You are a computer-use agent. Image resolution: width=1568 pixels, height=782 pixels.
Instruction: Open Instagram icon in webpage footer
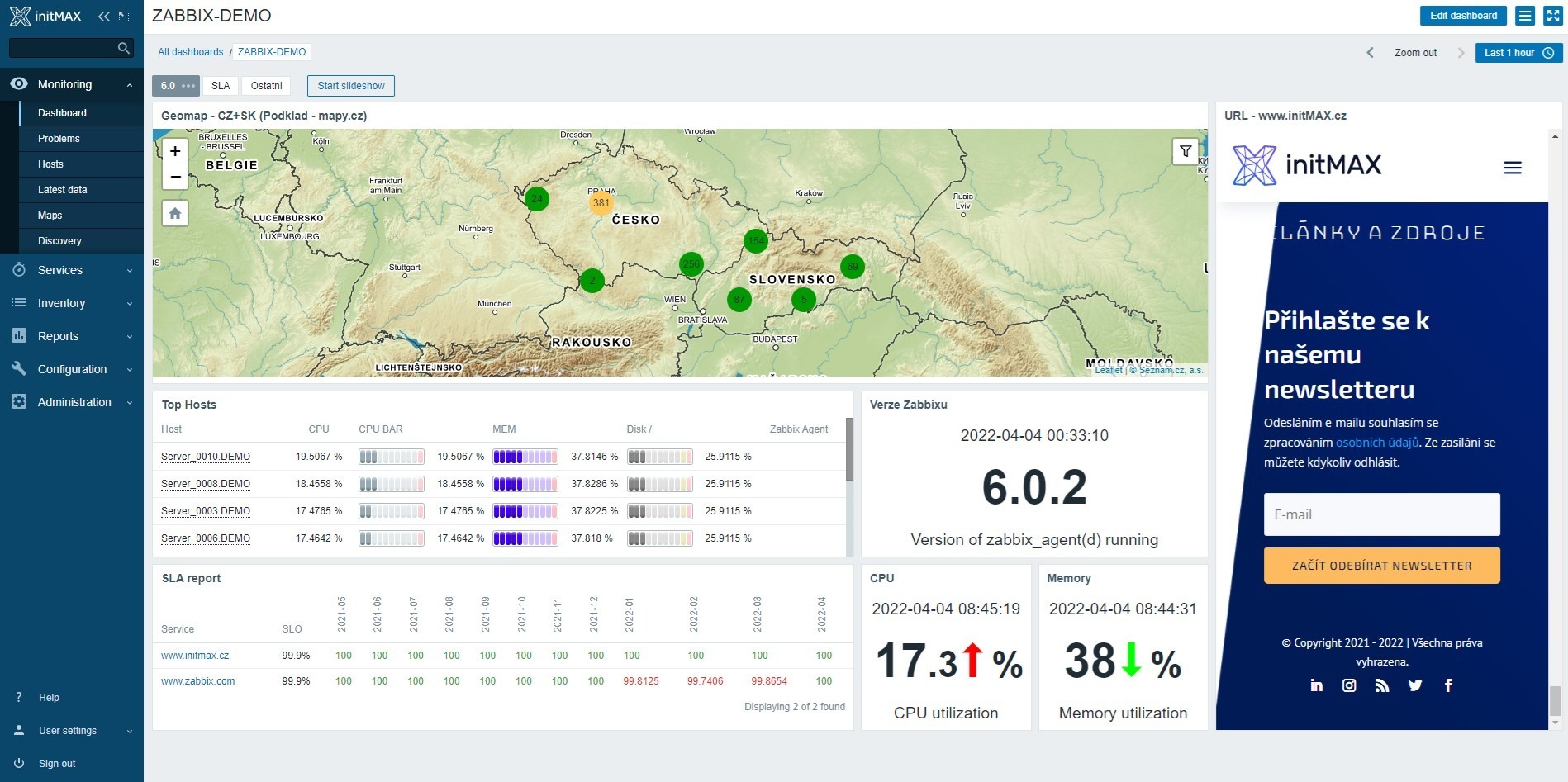point(1349,685)
